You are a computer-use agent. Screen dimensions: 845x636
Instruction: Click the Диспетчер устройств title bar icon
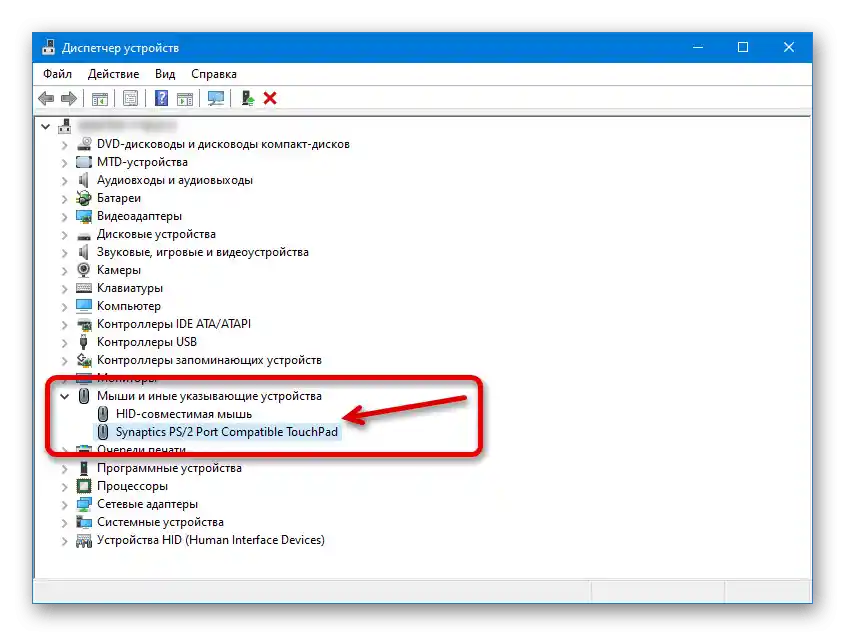click(49, 47)
